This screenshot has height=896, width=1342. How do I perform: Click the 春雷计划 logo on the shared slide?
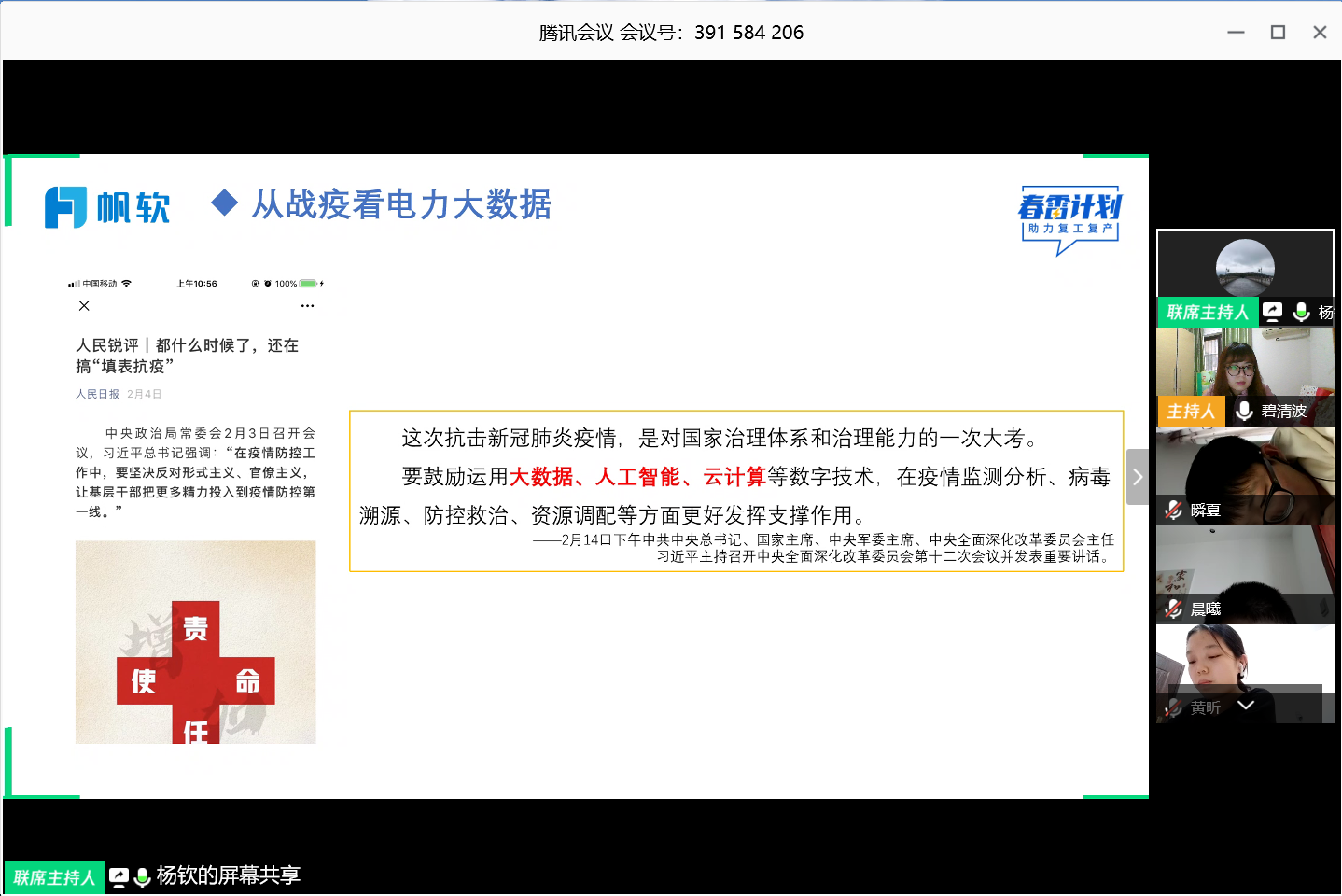1069,217
